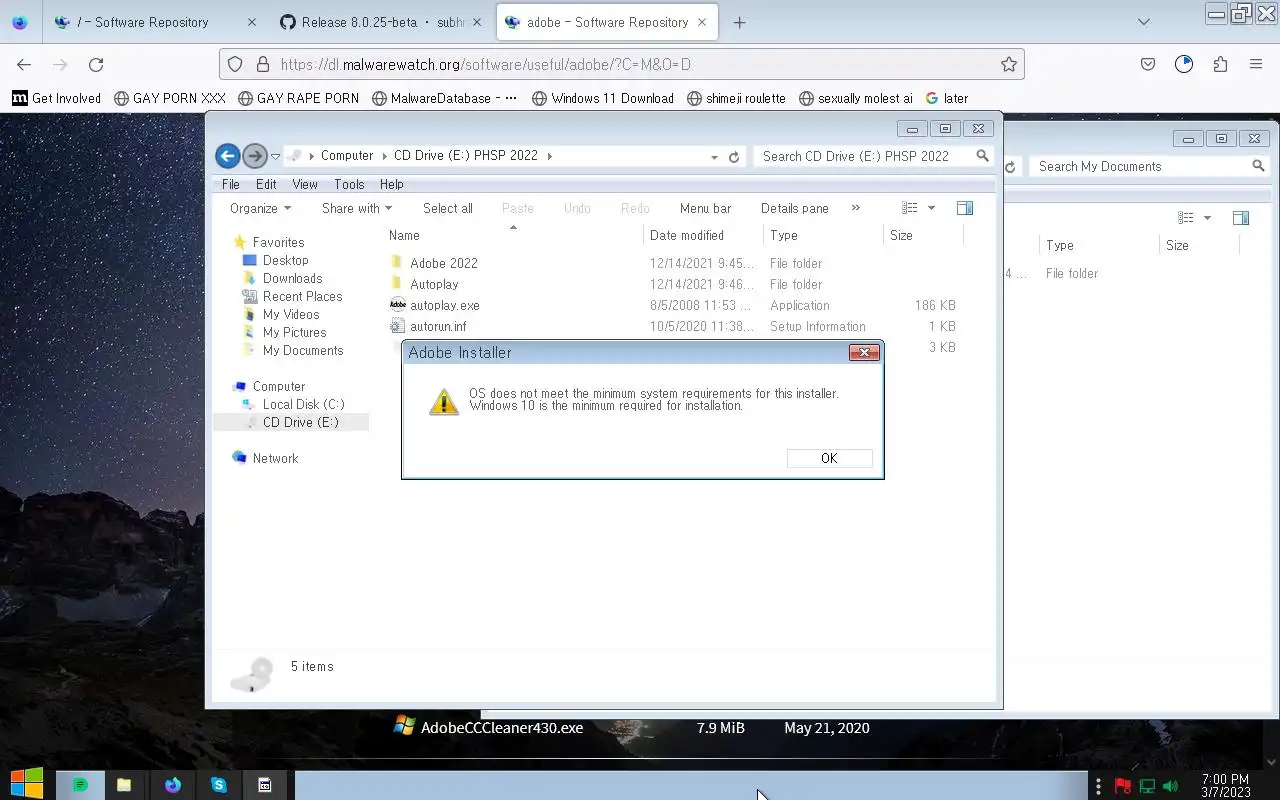Open the view options dropdown arrow in CD Drive window

pos(931,208)
